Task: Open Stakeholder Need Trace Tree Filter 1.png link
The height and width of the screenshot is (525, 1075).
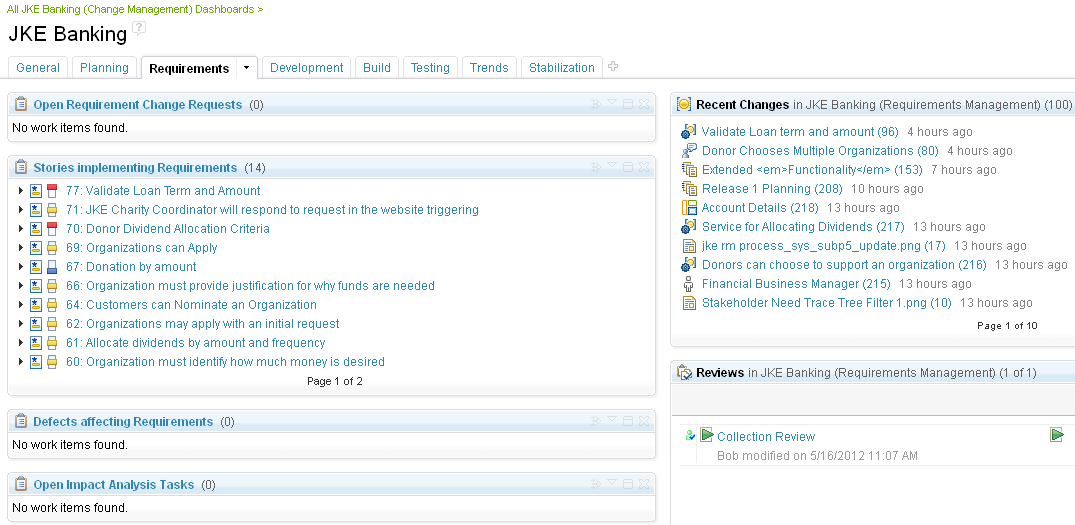Action: [826, 303]
